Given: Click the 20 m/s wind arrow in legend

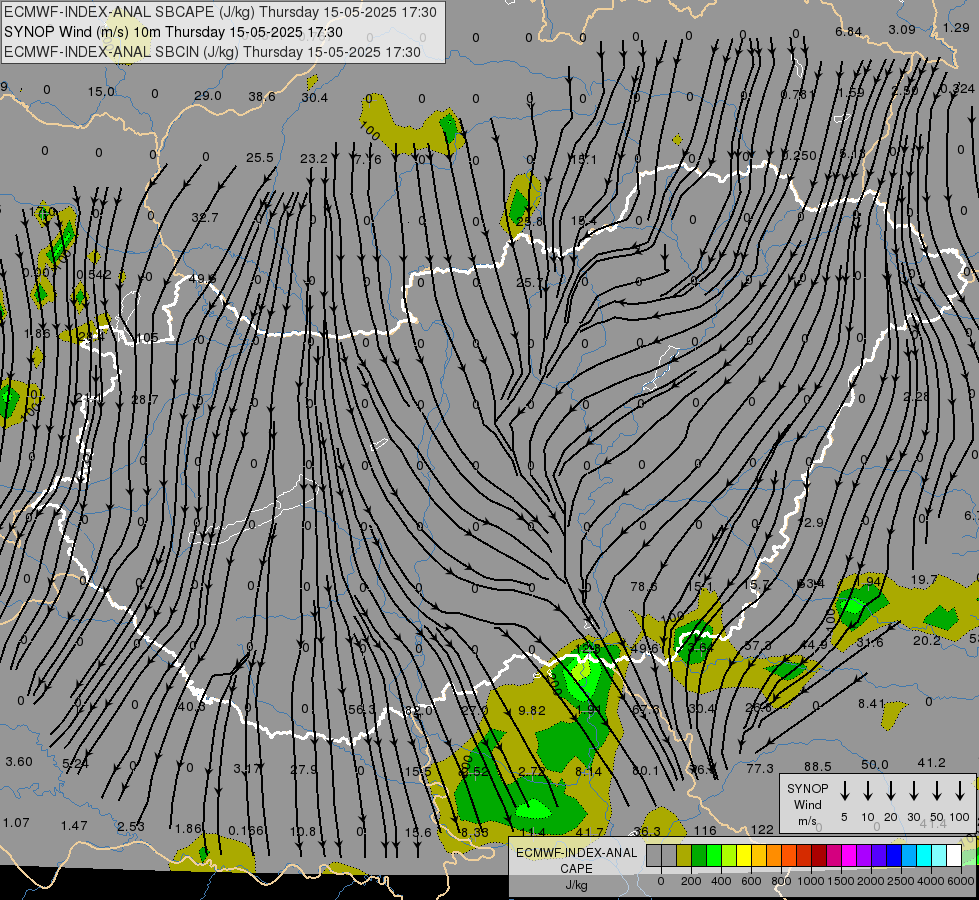Looking at the screenshot, I should coord(891,791).
